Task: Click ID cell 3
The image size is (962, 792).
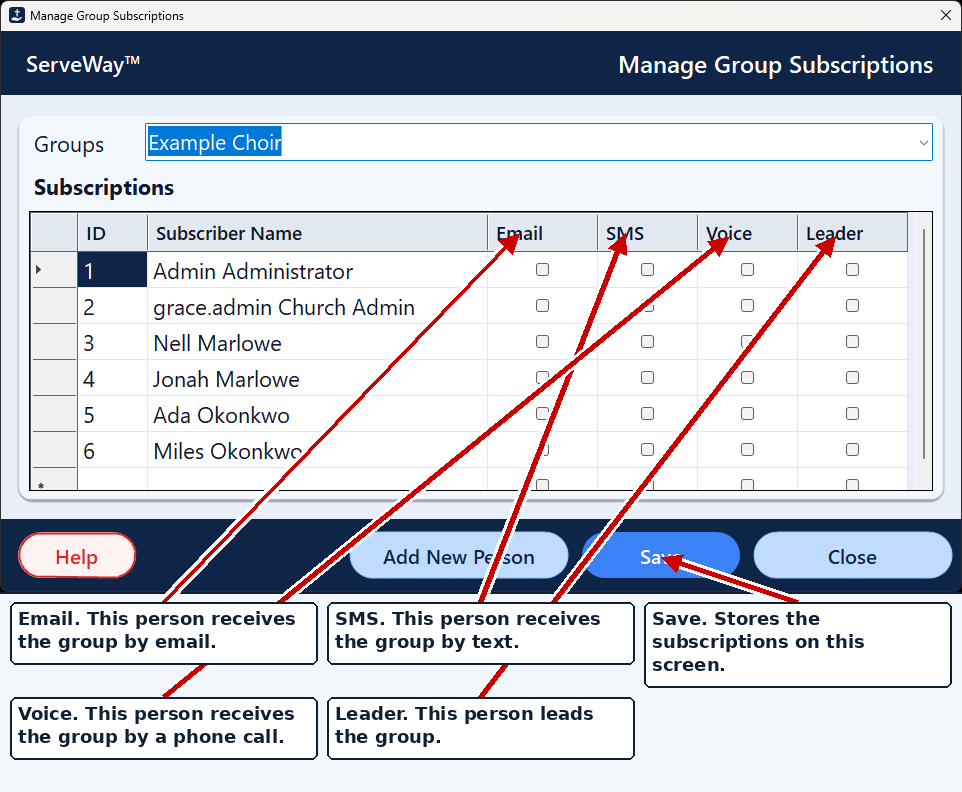Action: [112, 342]
